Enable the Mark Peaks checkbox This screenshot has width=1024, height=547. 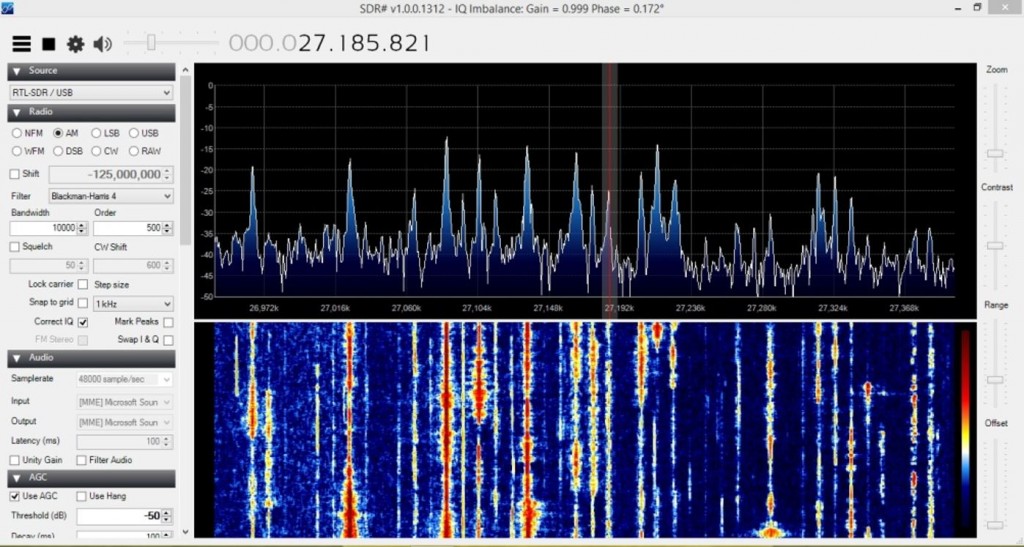(167, 322)
